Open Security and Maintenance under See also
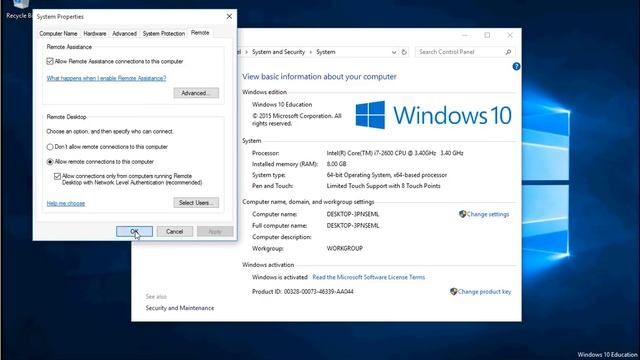This screenshot has width=640, height=360. point(180,308)
